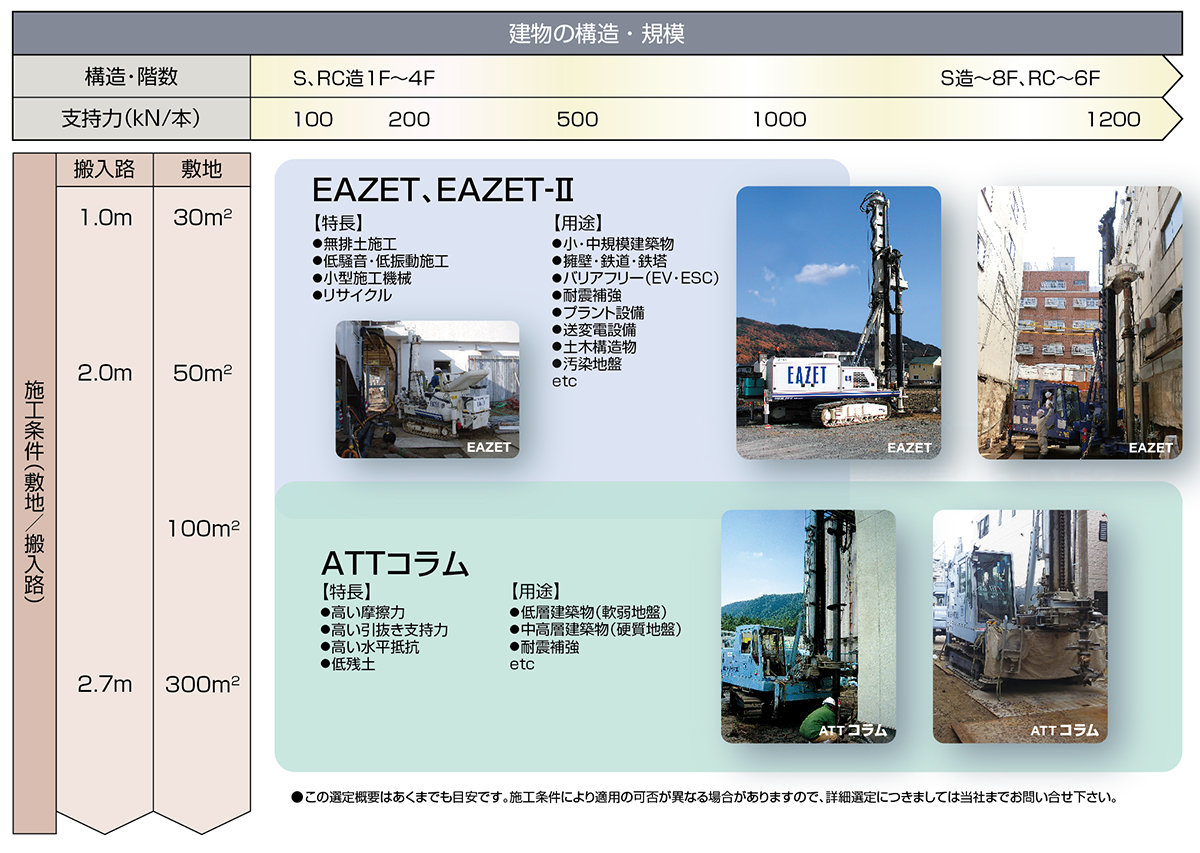Click the 200 bearing capacity value

click(x=409, y=120)
